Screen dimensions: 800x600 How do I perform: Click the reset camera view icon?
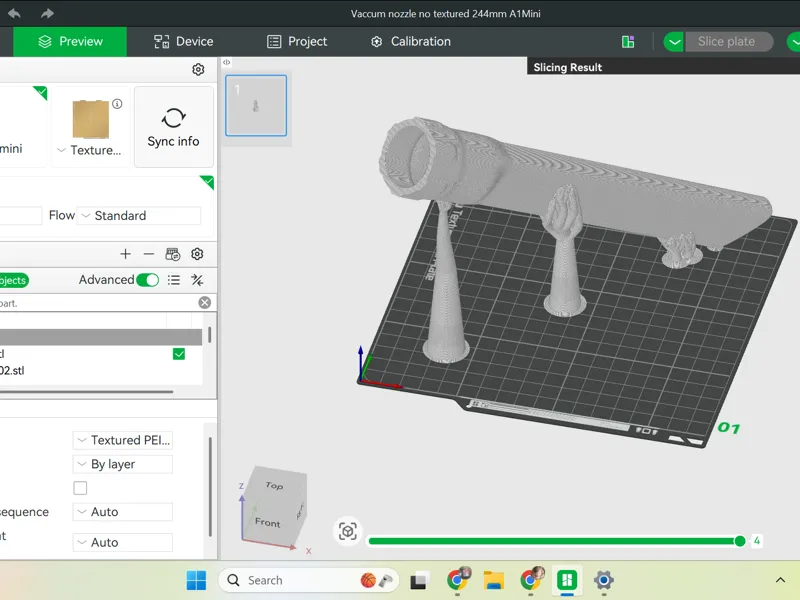[348, 531]
